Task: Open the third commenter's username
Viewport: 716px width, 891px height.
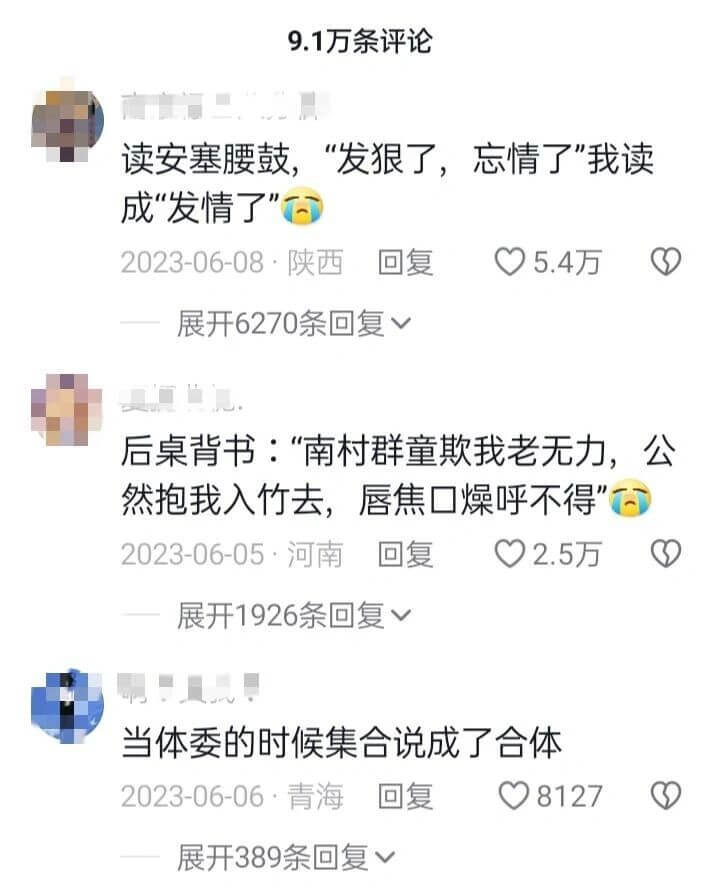Action: click(189, 688)
